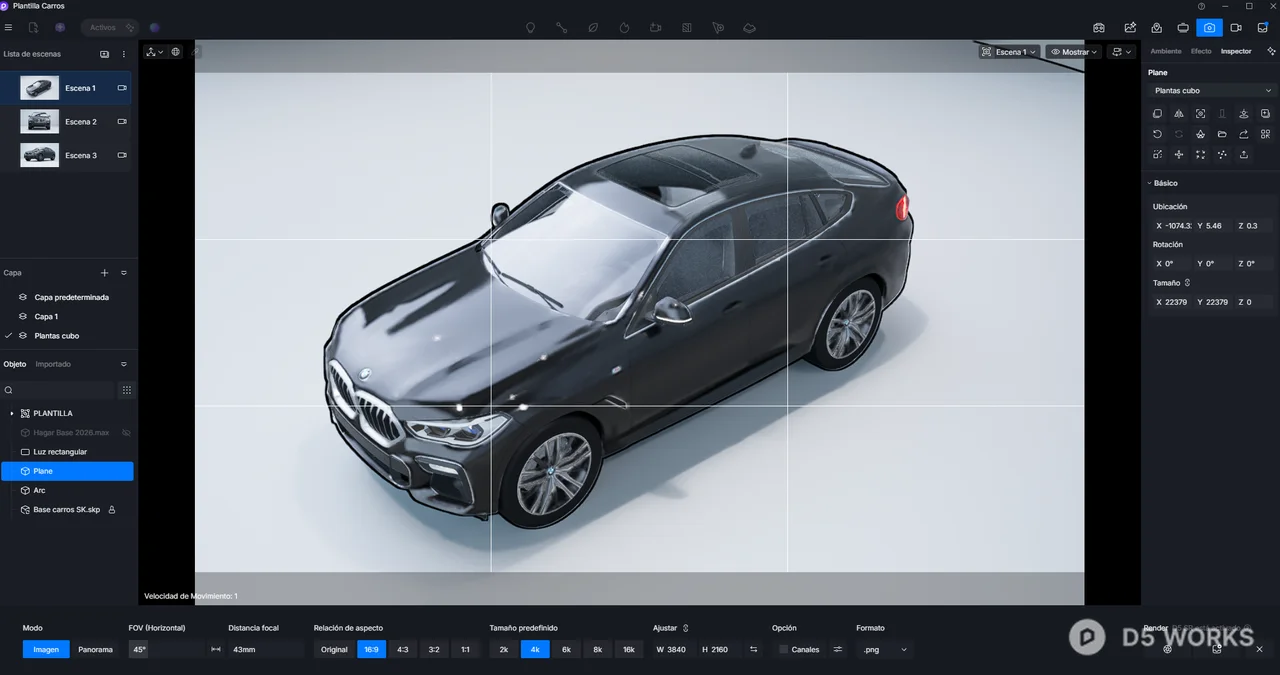Click the folder open icon in Inspector

pos(1222,134)
